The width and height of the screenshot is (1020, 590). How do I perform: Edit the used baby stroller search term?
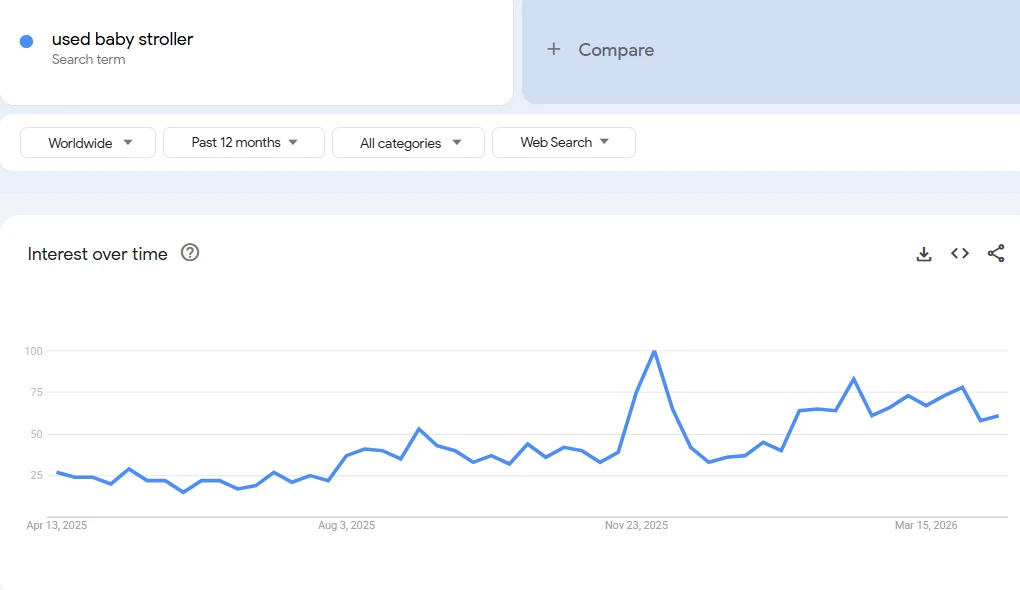(122, 40)
